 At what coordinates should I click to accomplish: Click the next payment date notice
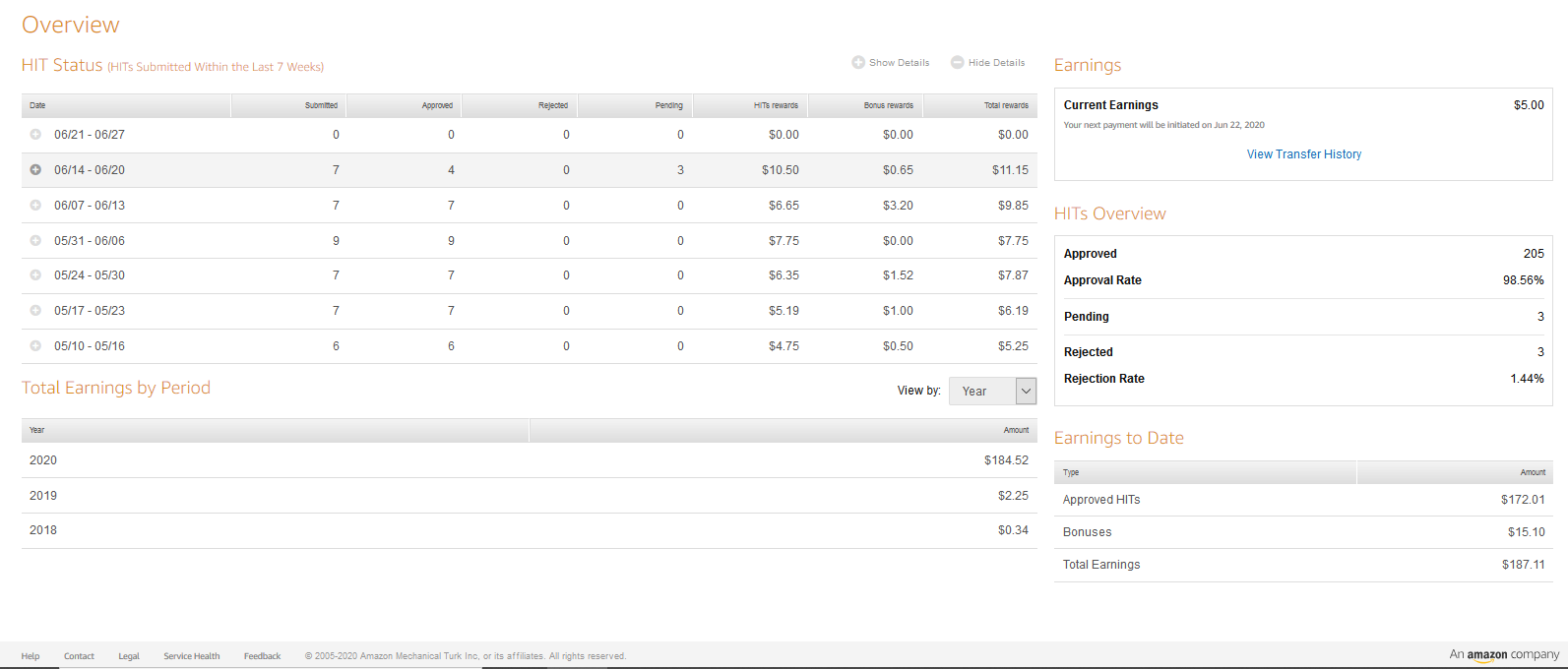pyautogui.click(x=1163, y=125)
